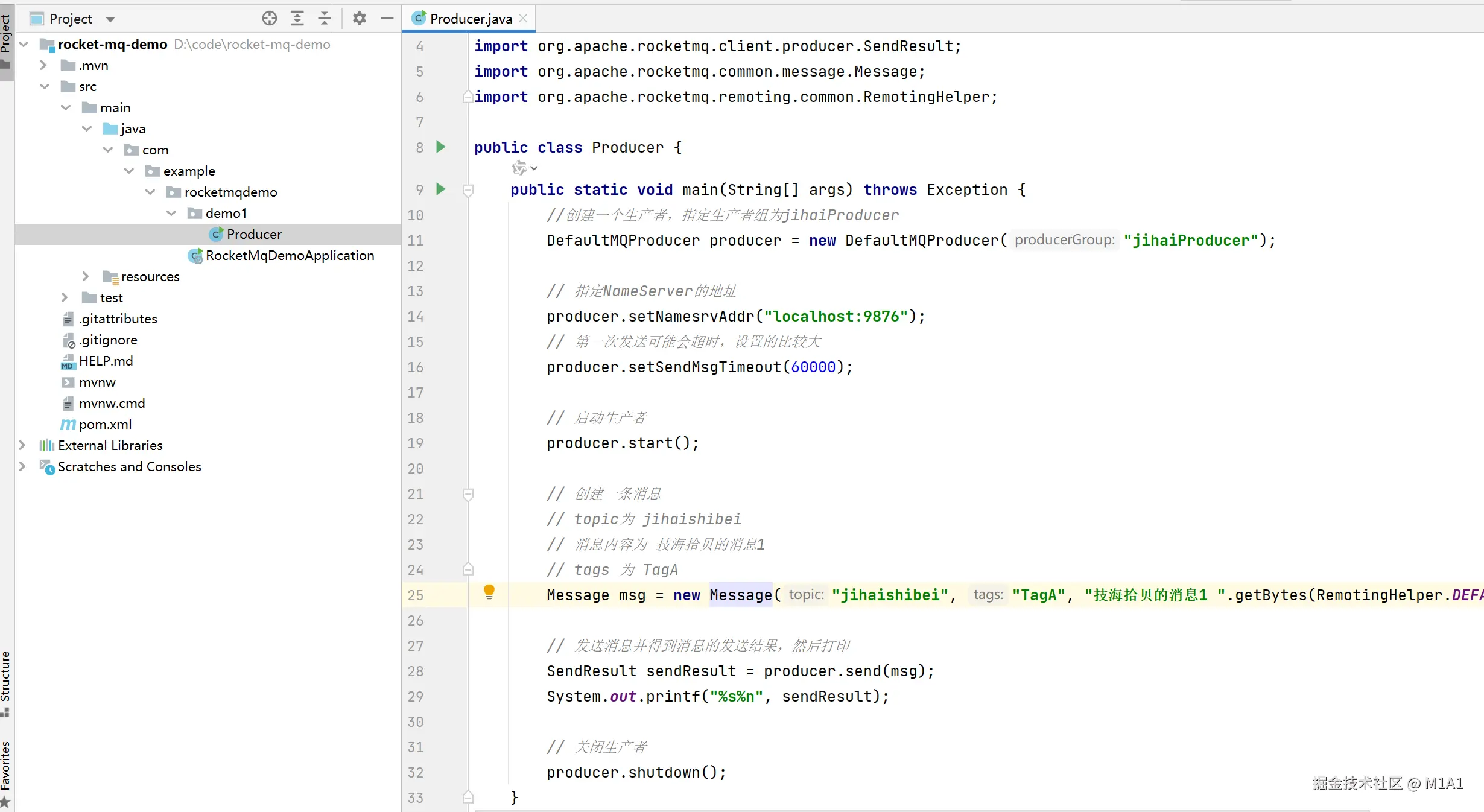Click the Expand All toolbar icon
The image size is (1484, 812).
pos(297,19)
